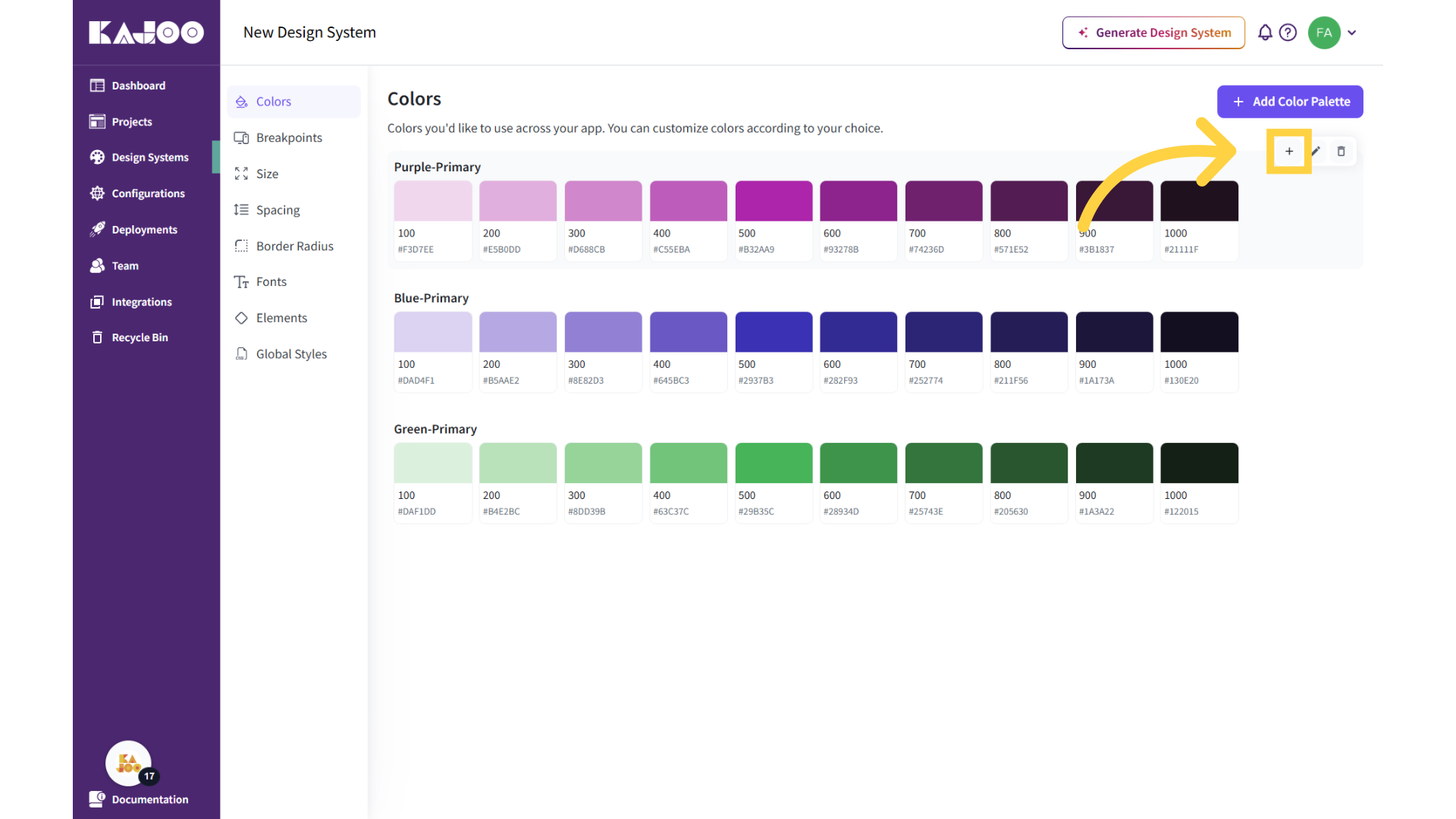The image size is (1456, 819).
Task: Select Purple-Primary 400 swatch #C55EBA
Action: pos(689,221)
